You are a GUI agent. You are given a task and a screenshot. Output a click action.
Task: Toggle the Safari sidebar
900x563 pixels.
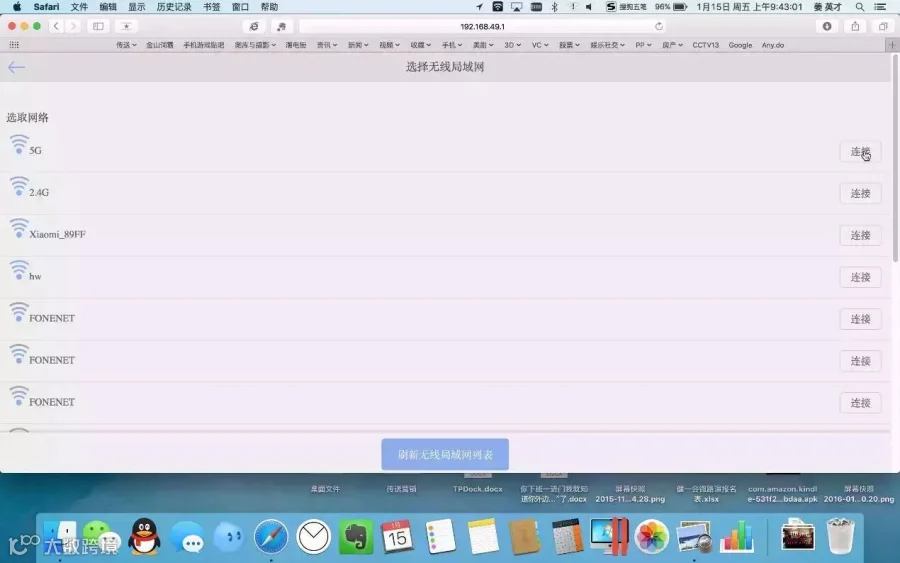point(98,26)
